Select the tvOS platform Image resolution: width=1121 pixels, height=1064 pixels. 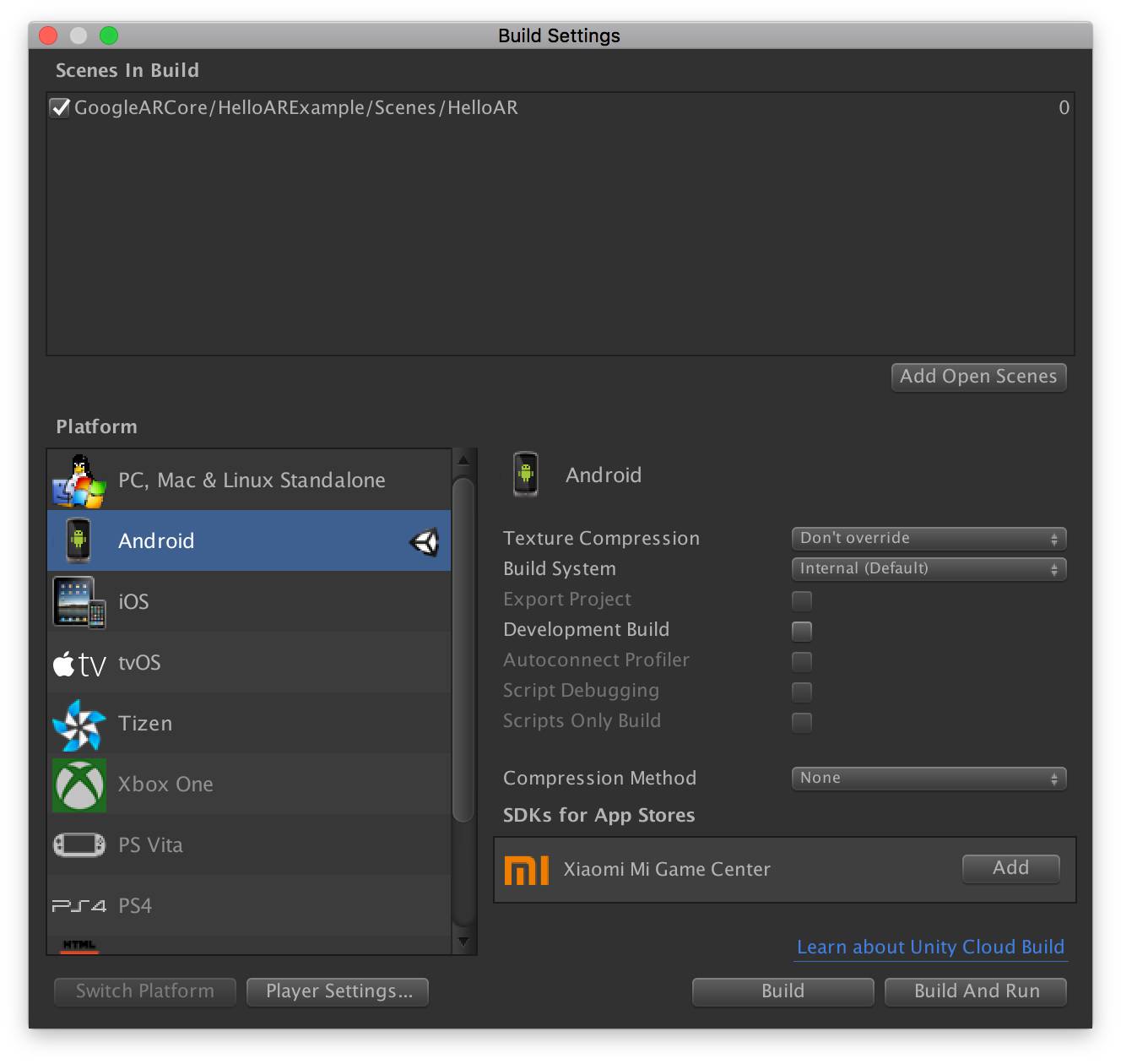tap(249, 662)
